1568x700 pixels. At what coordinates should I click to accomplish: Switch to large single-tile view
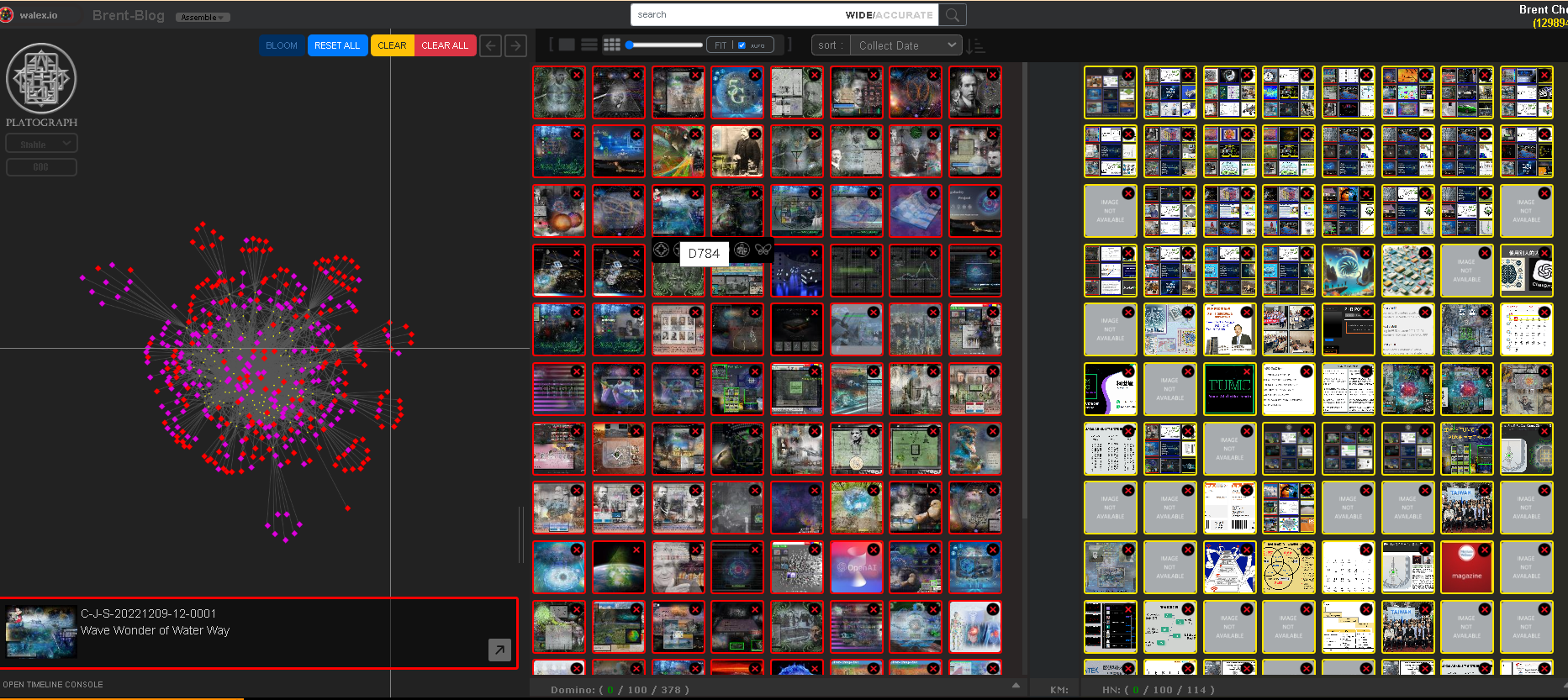click(x=568, y=45)
